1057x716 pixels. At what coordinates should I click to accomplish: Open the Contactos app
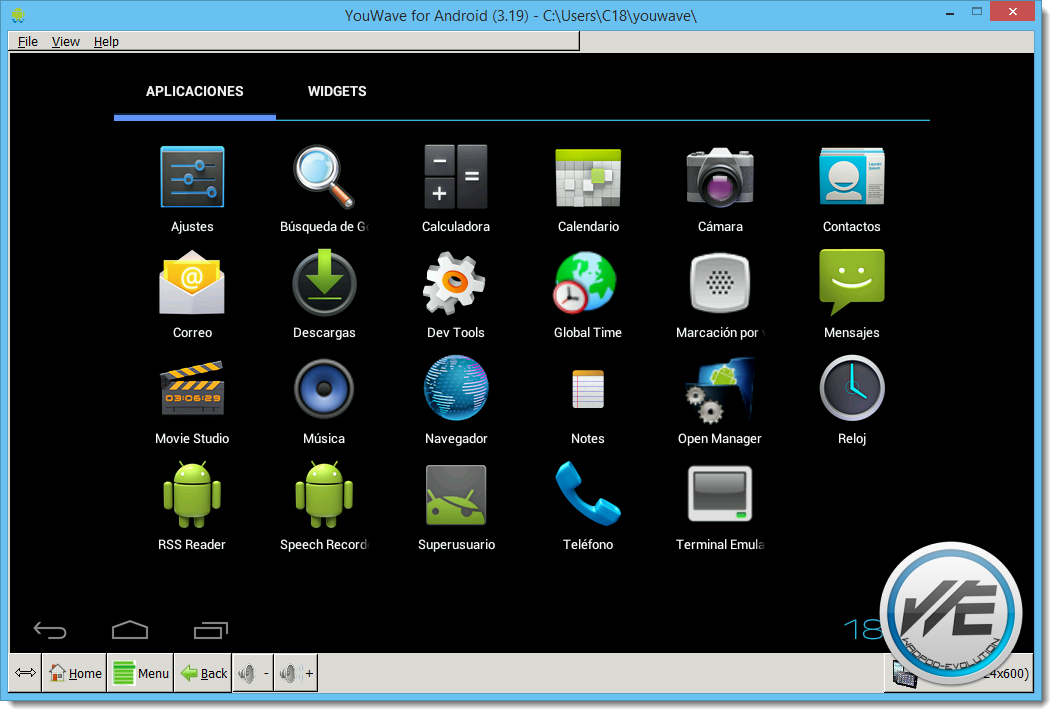coord(851,177)
